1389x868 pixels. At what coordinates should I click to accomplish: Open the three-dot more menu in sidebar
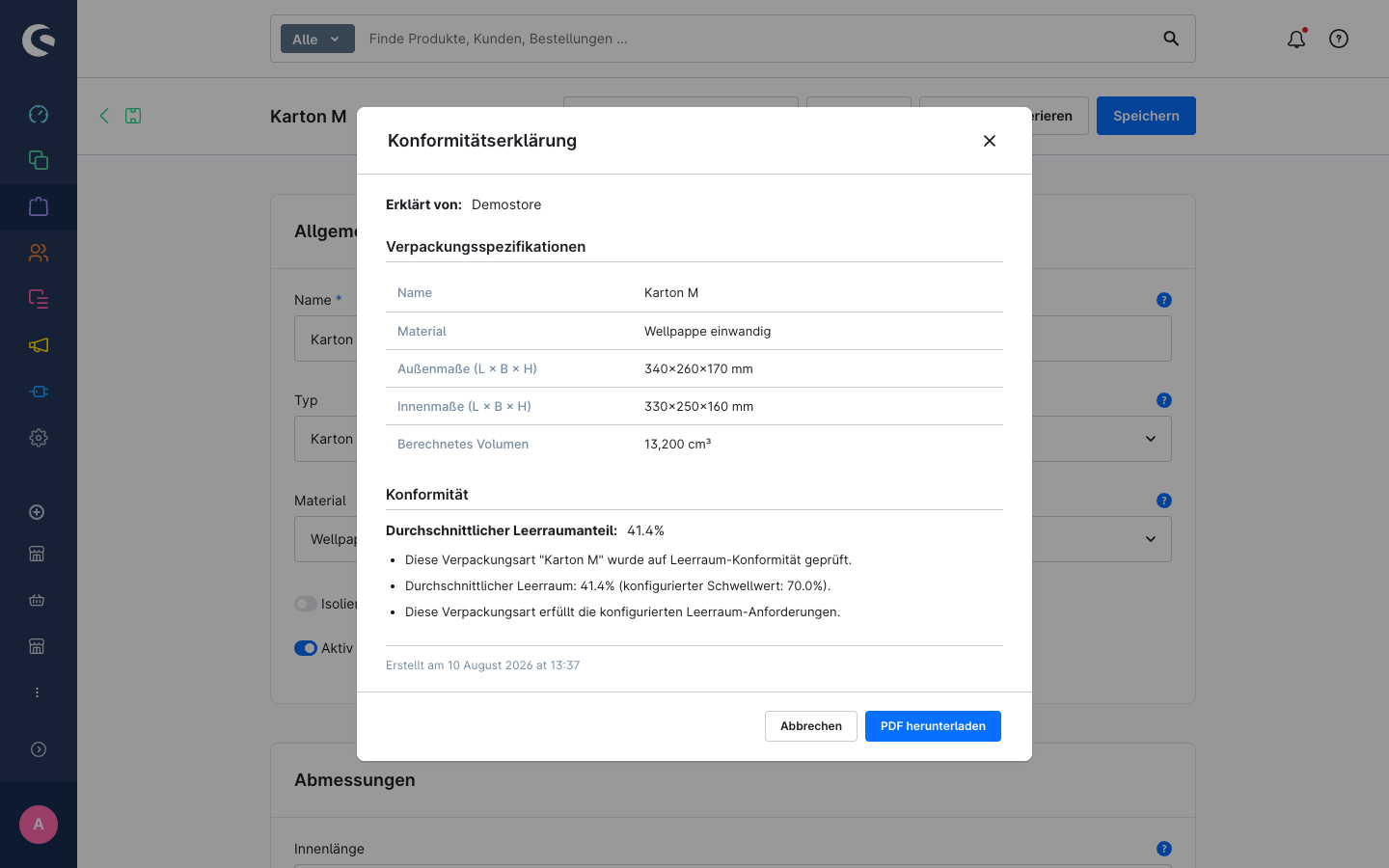pos(37,692)
